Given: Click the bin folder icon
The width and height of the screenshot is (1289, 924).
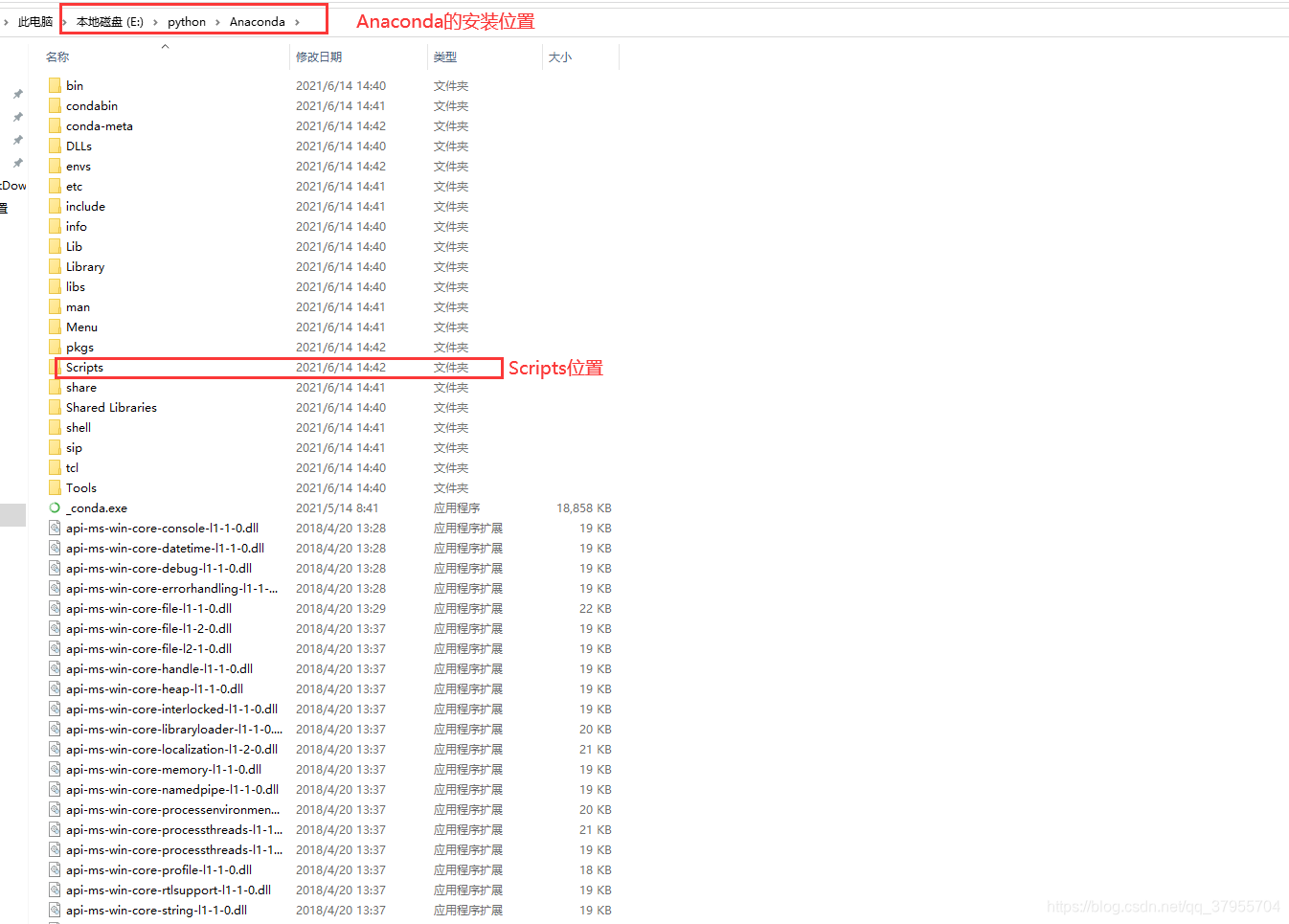Looking at the screenshot, I should [x=55, y=85].
